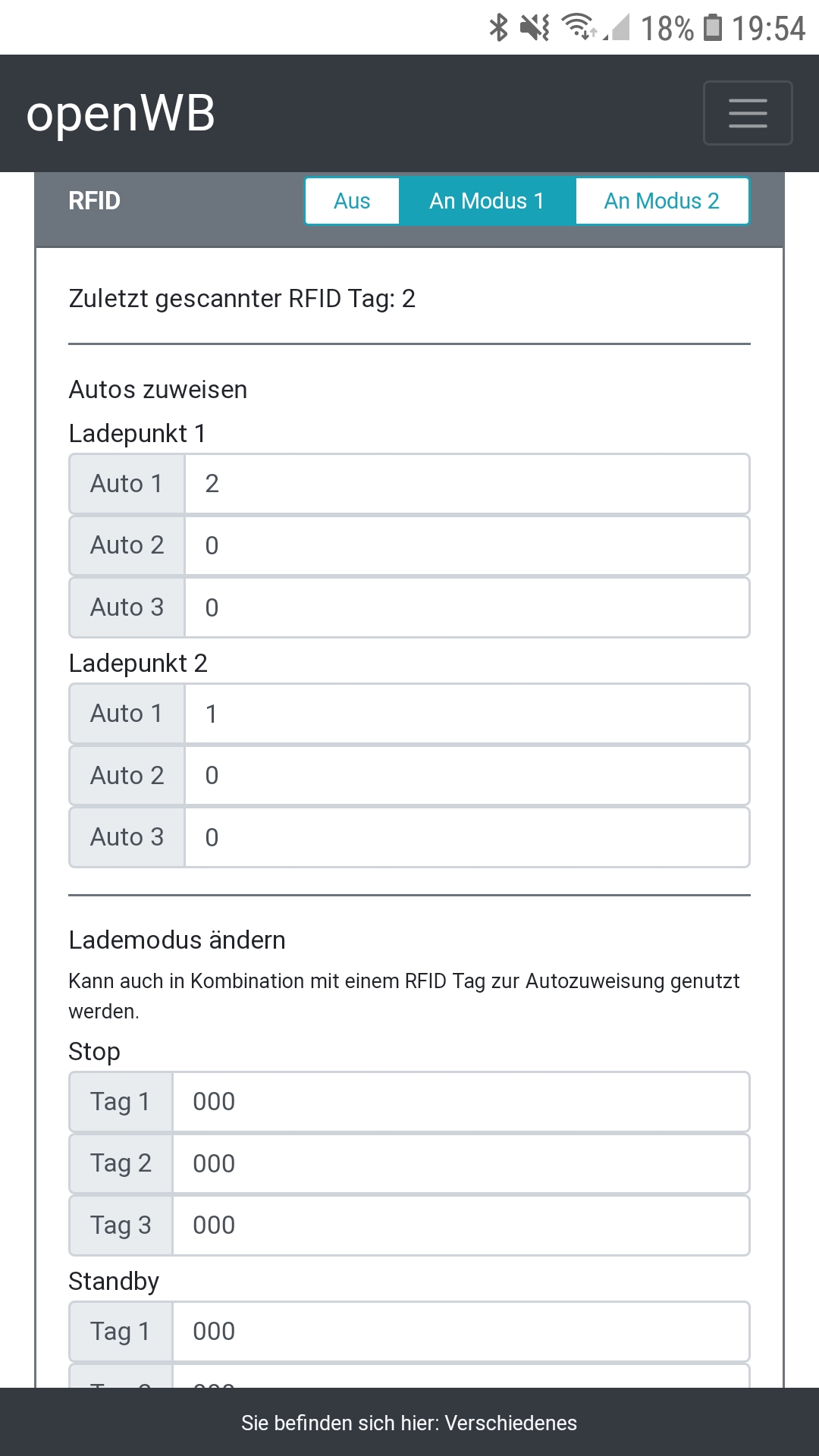Select RFID An Modus 1
The width and height of the screenshot is (819, 1456).
coord(487,201)
